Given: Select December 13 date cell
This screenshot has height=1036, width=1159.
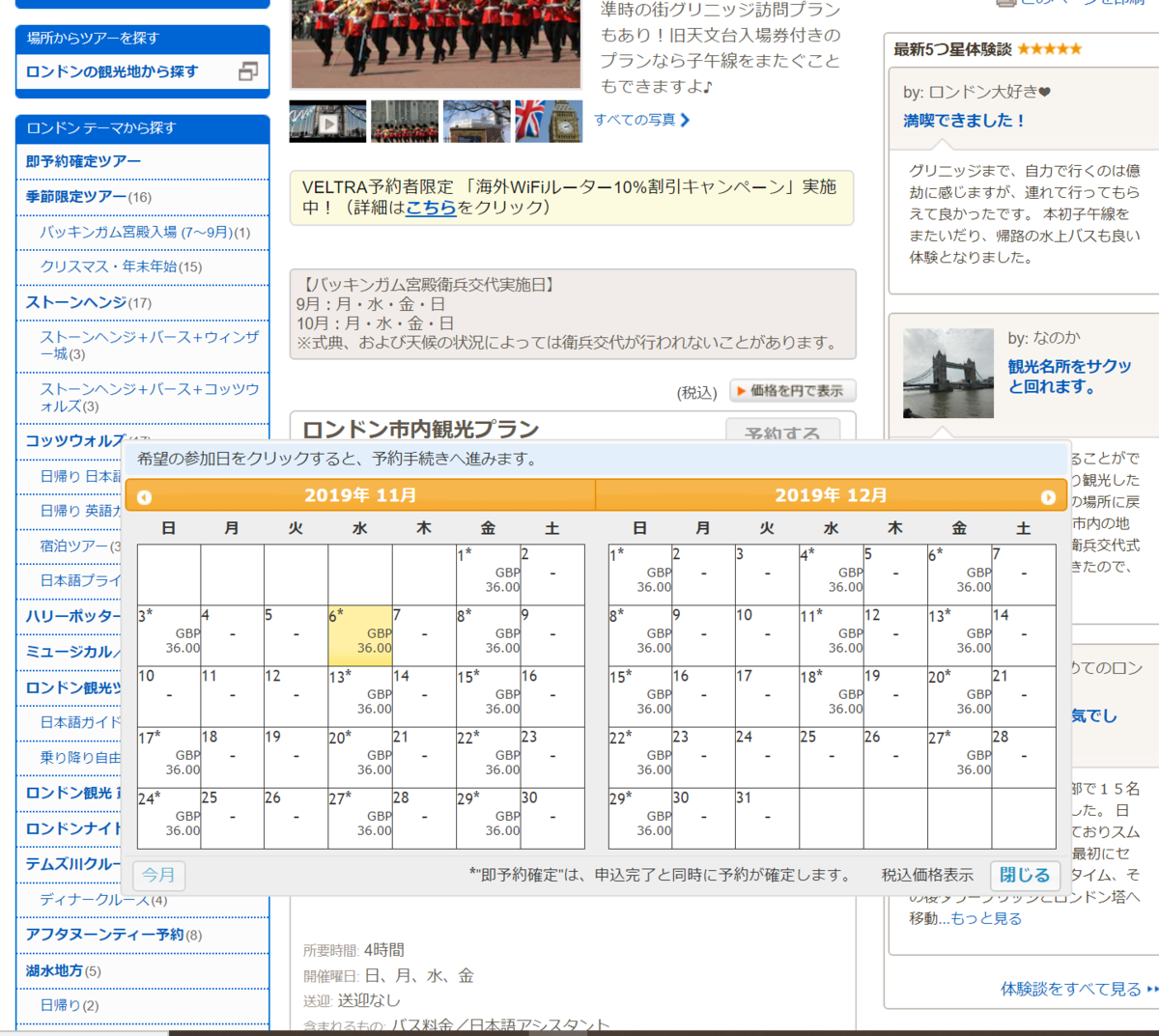Looking at the screenshot, I should pyautogui.click(x=959, y=635).
